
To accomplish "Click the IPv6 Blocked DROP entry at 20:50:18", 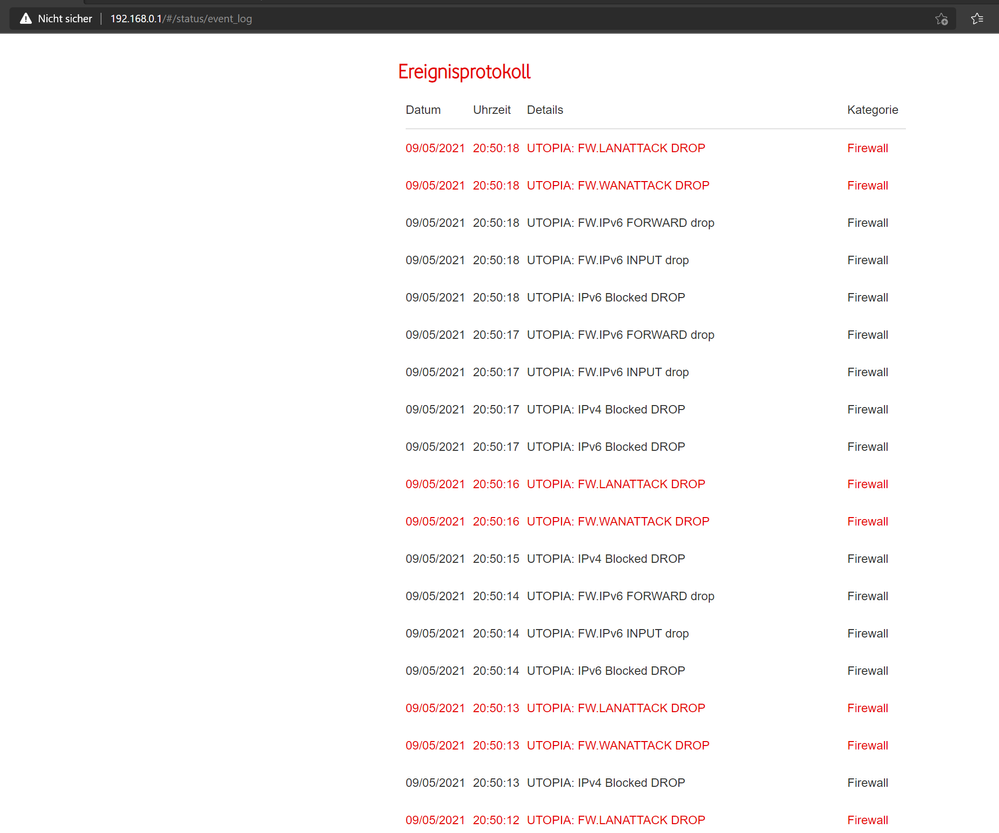I will coord(606,297).
